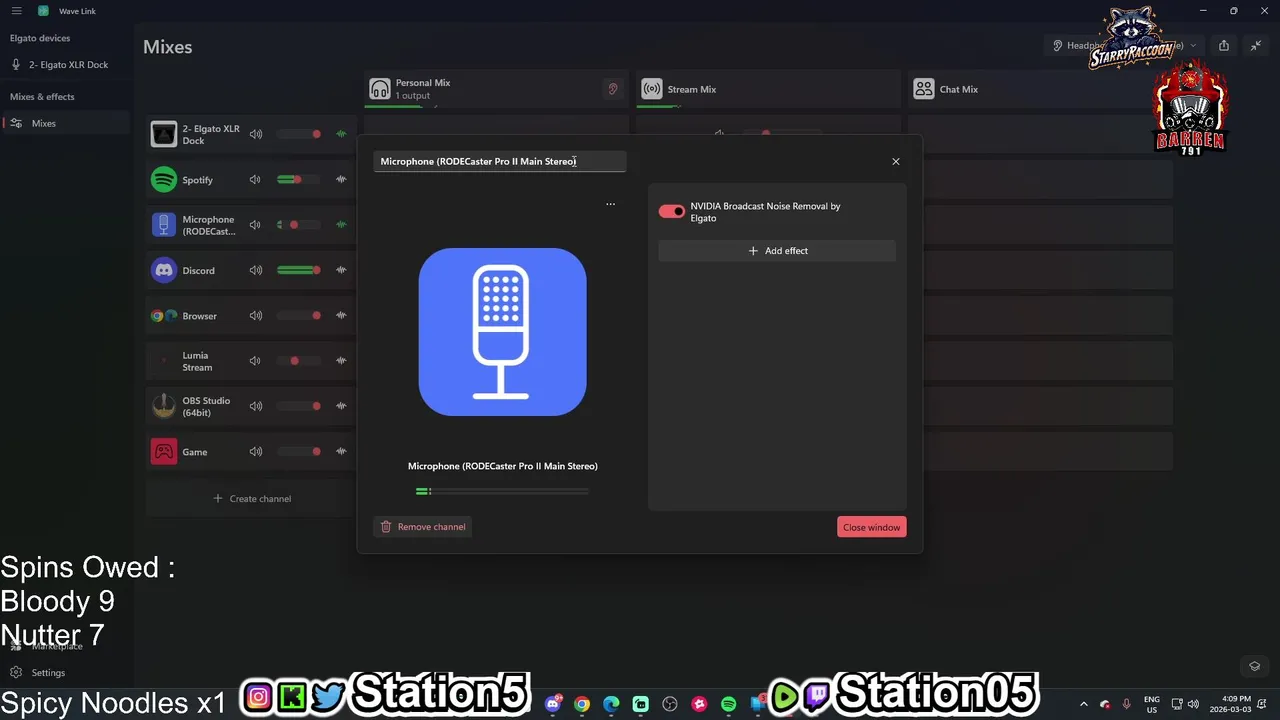Screen dimensions: 1280x720
Task: Select Mixes in the sidebar
Action: coord(66,123)
